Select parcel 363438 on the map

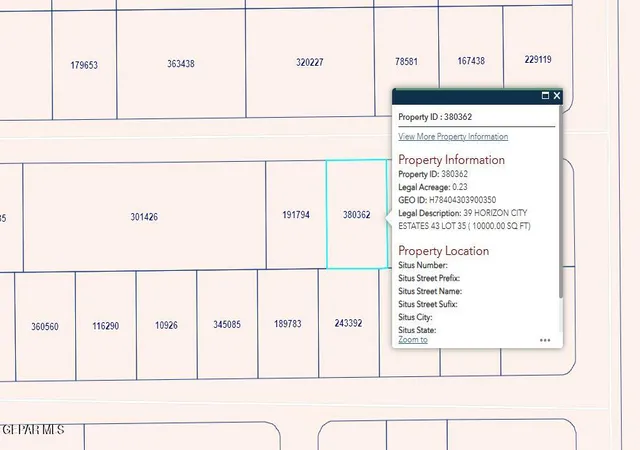pos(181,64)
